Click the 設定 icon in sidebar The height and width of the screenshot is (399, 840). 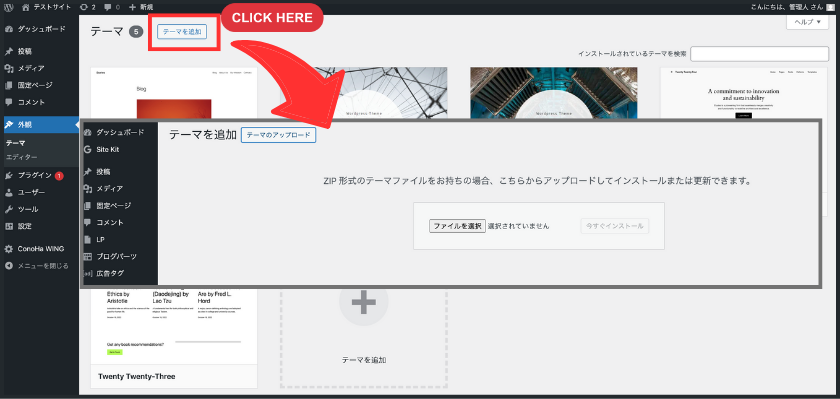tap(9, 226)
